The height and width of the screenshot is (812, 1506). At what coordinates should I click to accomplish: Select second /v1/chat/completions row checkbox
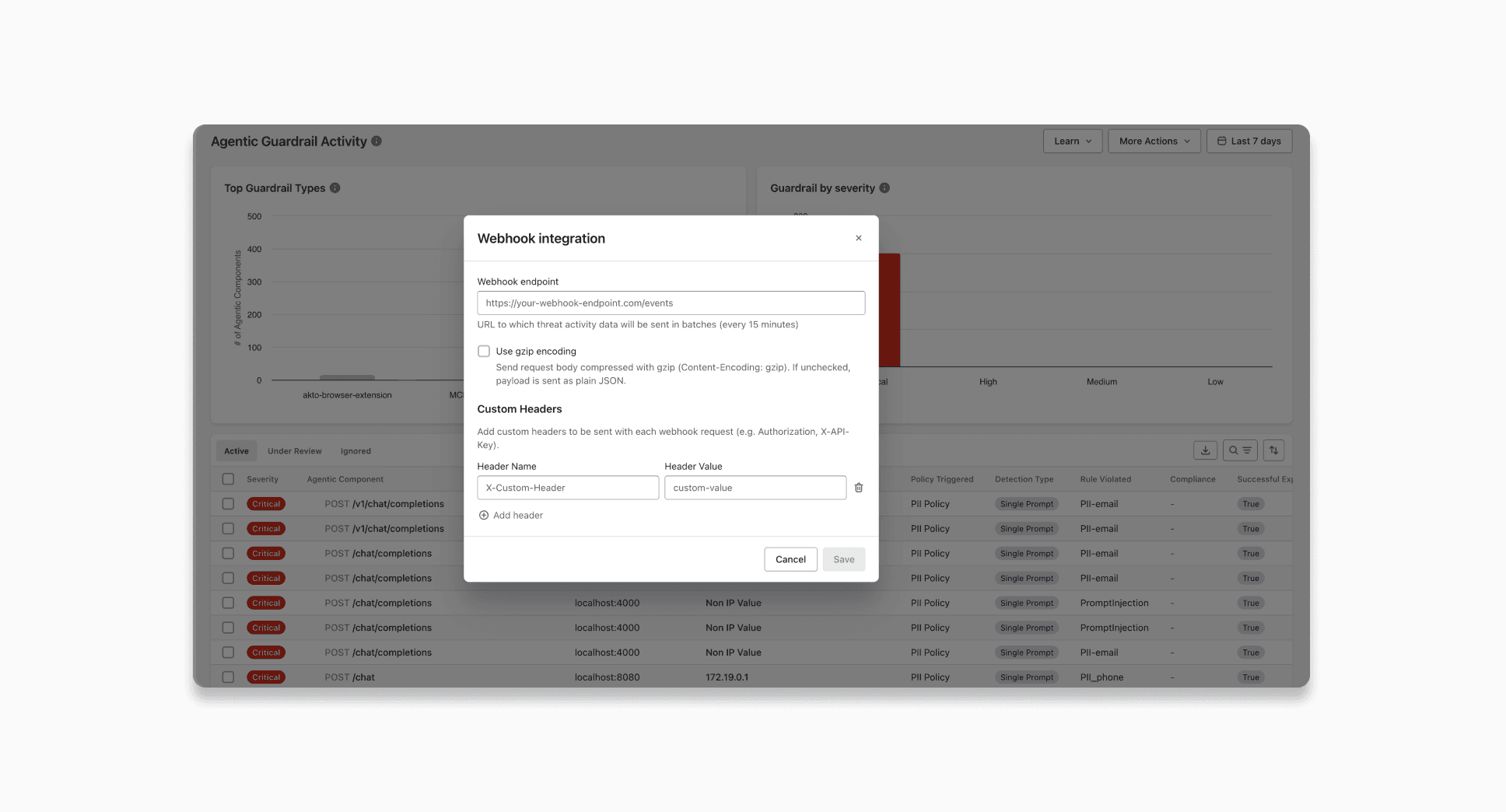228,529
